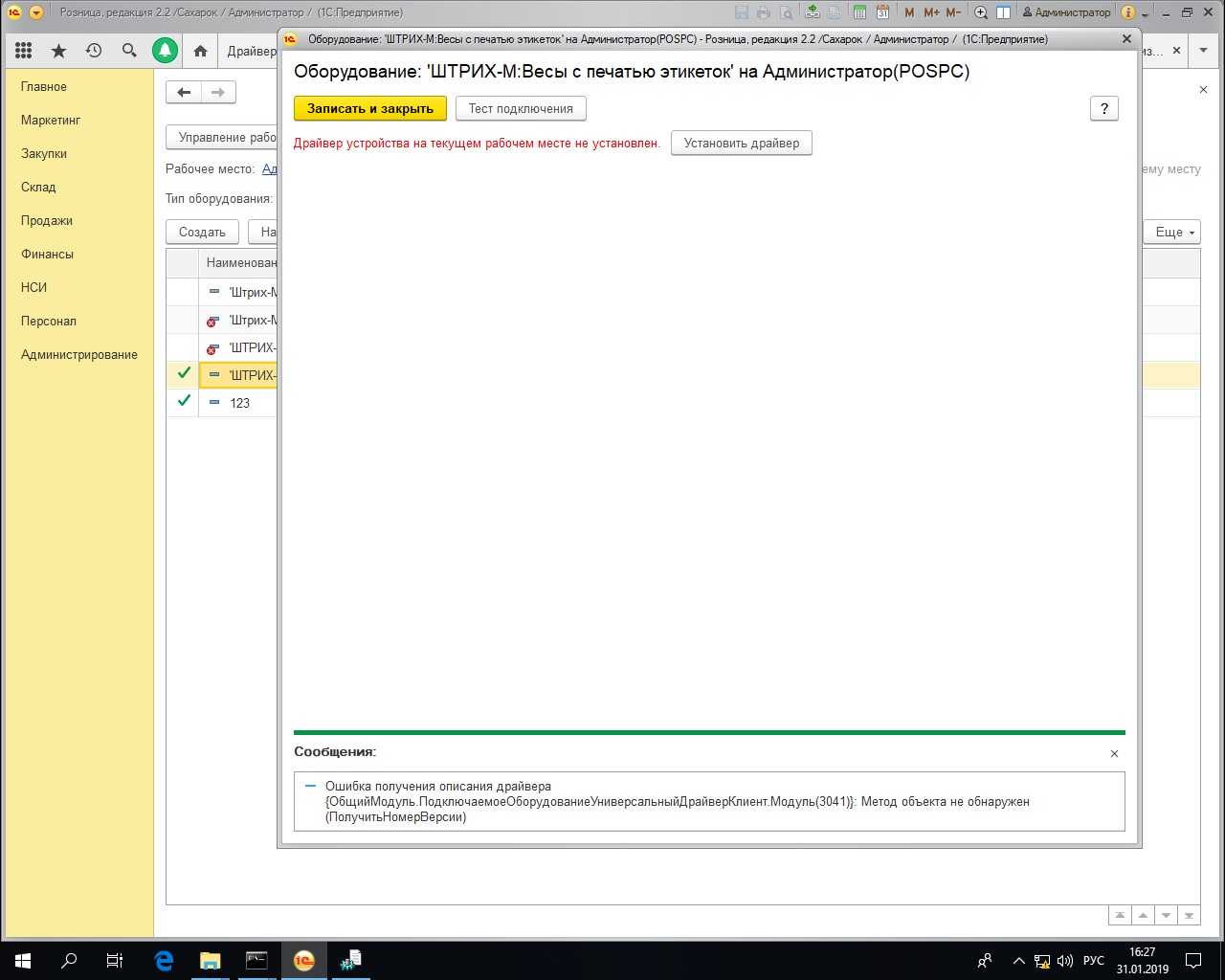
Task: Click the M memory button
Action: [909, 12]
